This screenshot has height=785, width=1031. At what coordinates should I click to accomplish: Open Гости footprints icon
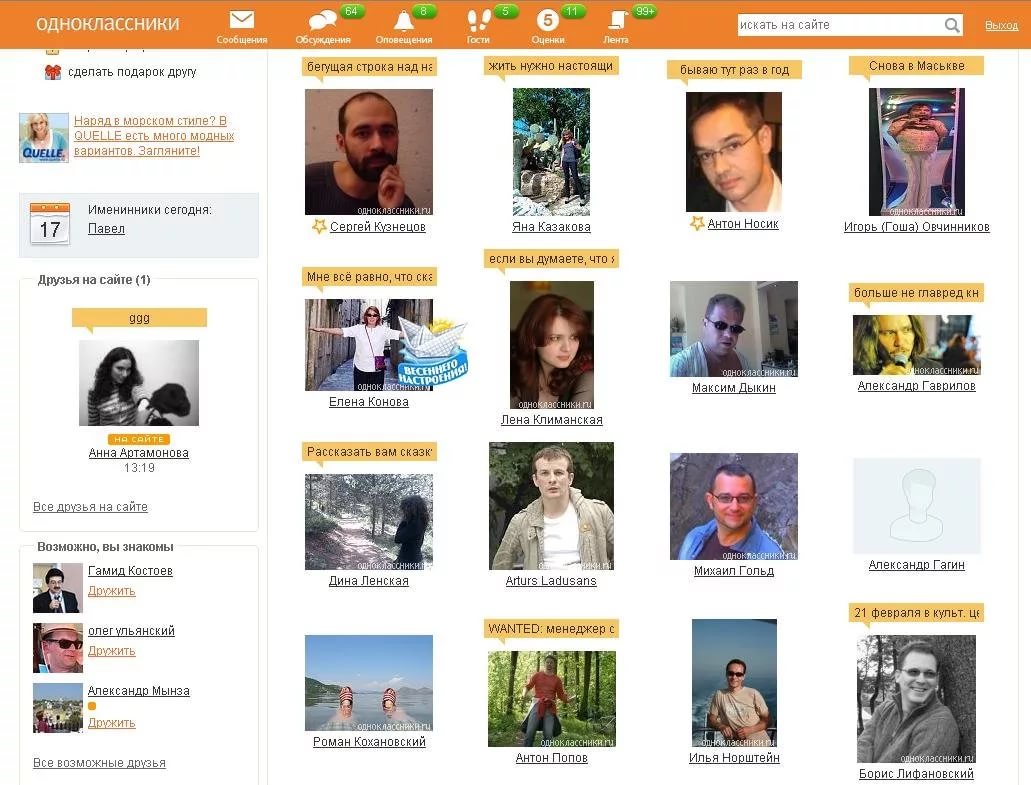(x=478, y=21)
